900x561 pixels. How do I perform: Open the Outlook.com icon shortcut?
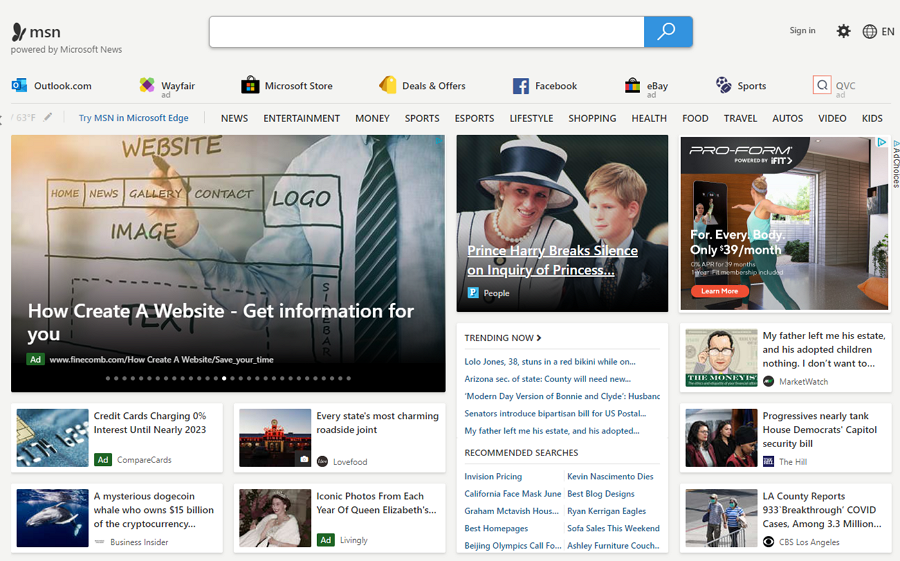[x=19, y=86]
